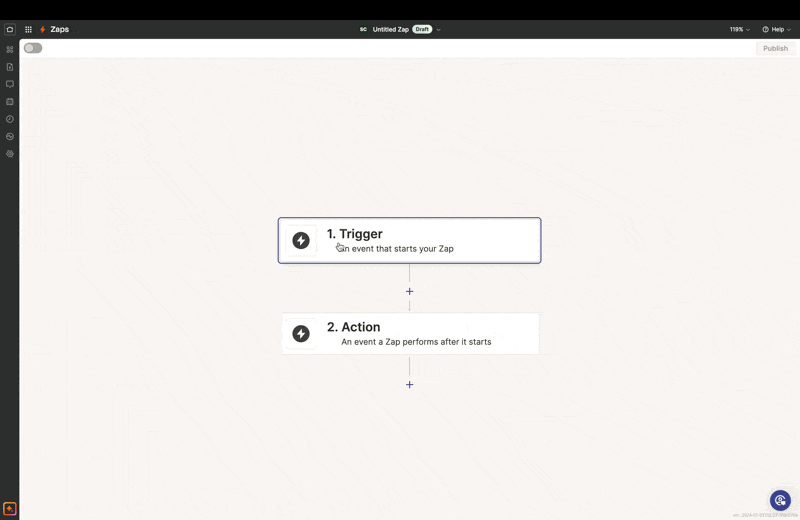Click the SC folder avatar icon
The height and width of the screenshot is (520, 800).
(x=363, y=30)
